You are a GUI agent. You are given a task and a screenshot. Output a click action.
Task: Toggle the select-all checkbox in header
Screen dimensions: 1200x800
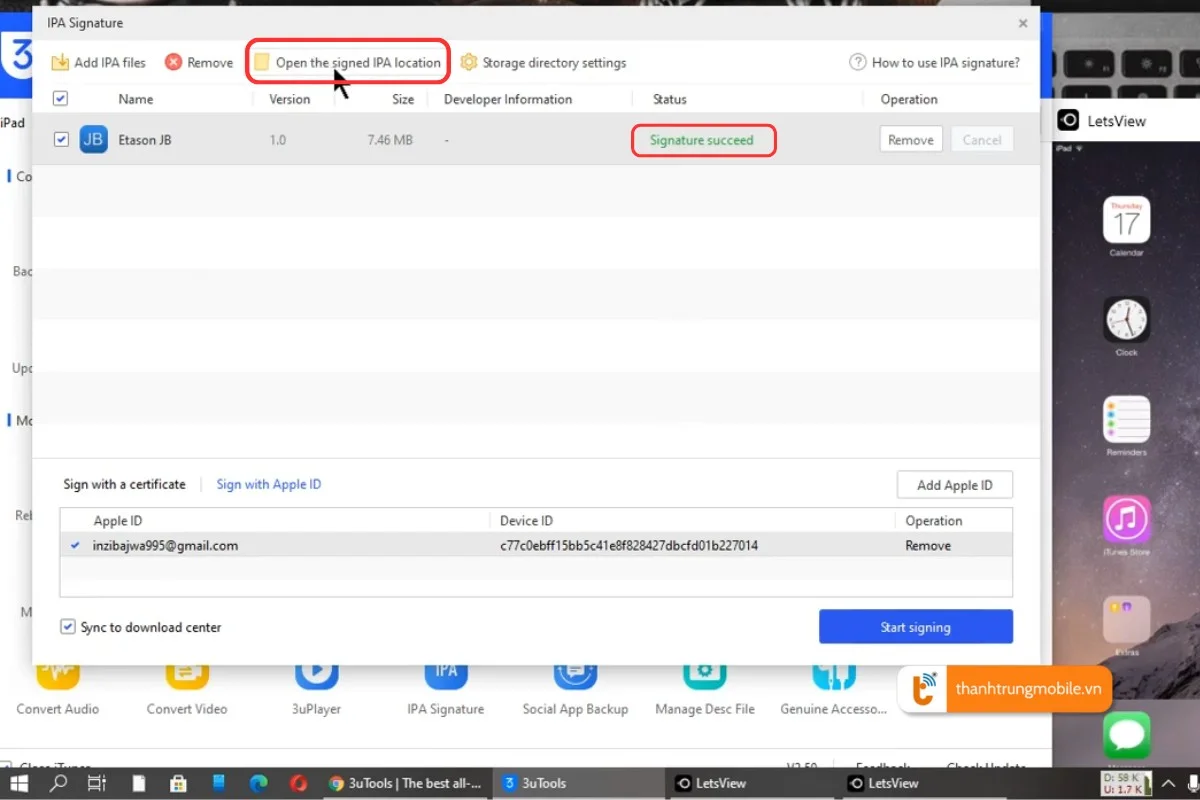coord(60,99)
